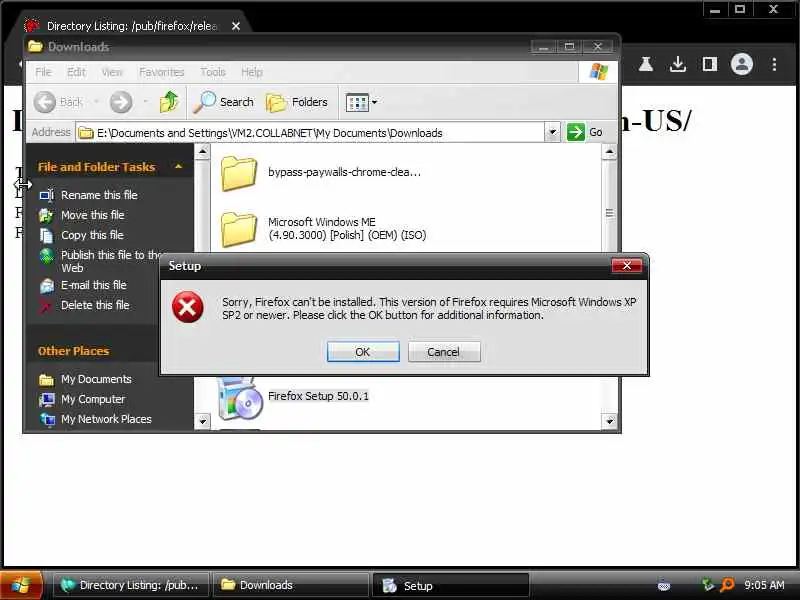The image size is (800, 600).
Task: Select the Directory Listing browser tab
Action: pos(132,26)
